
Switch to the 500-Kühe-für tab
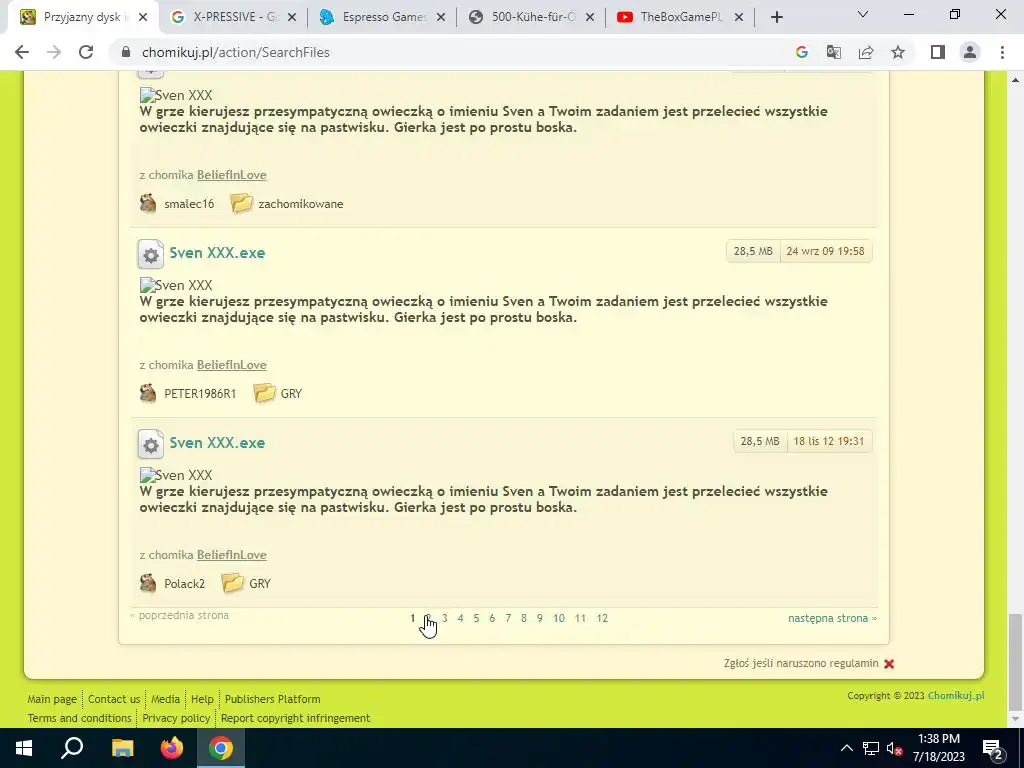point(532,18)
